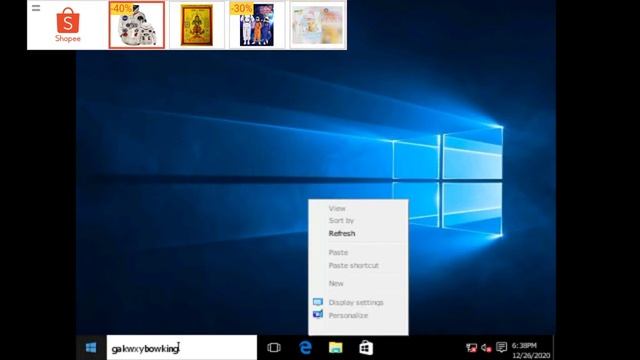Click the network status tray icon

click(x=471, y=348)
